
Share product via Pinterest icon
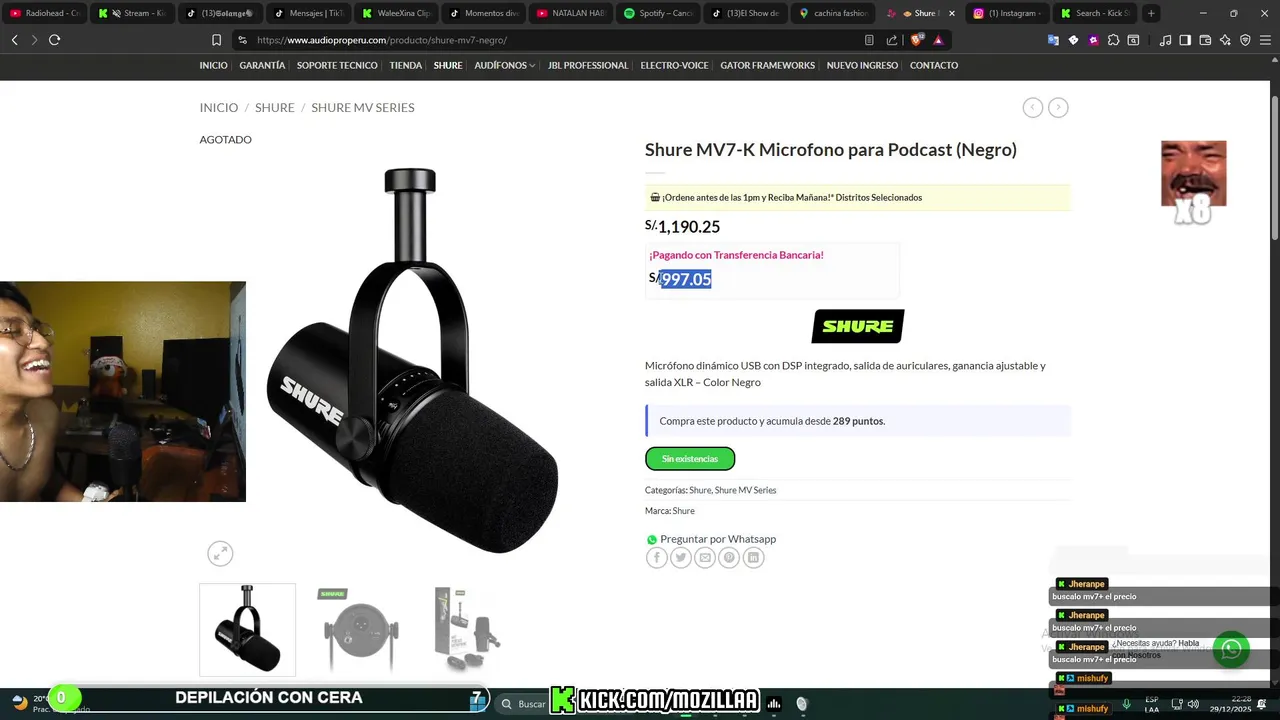coord(729,558)
